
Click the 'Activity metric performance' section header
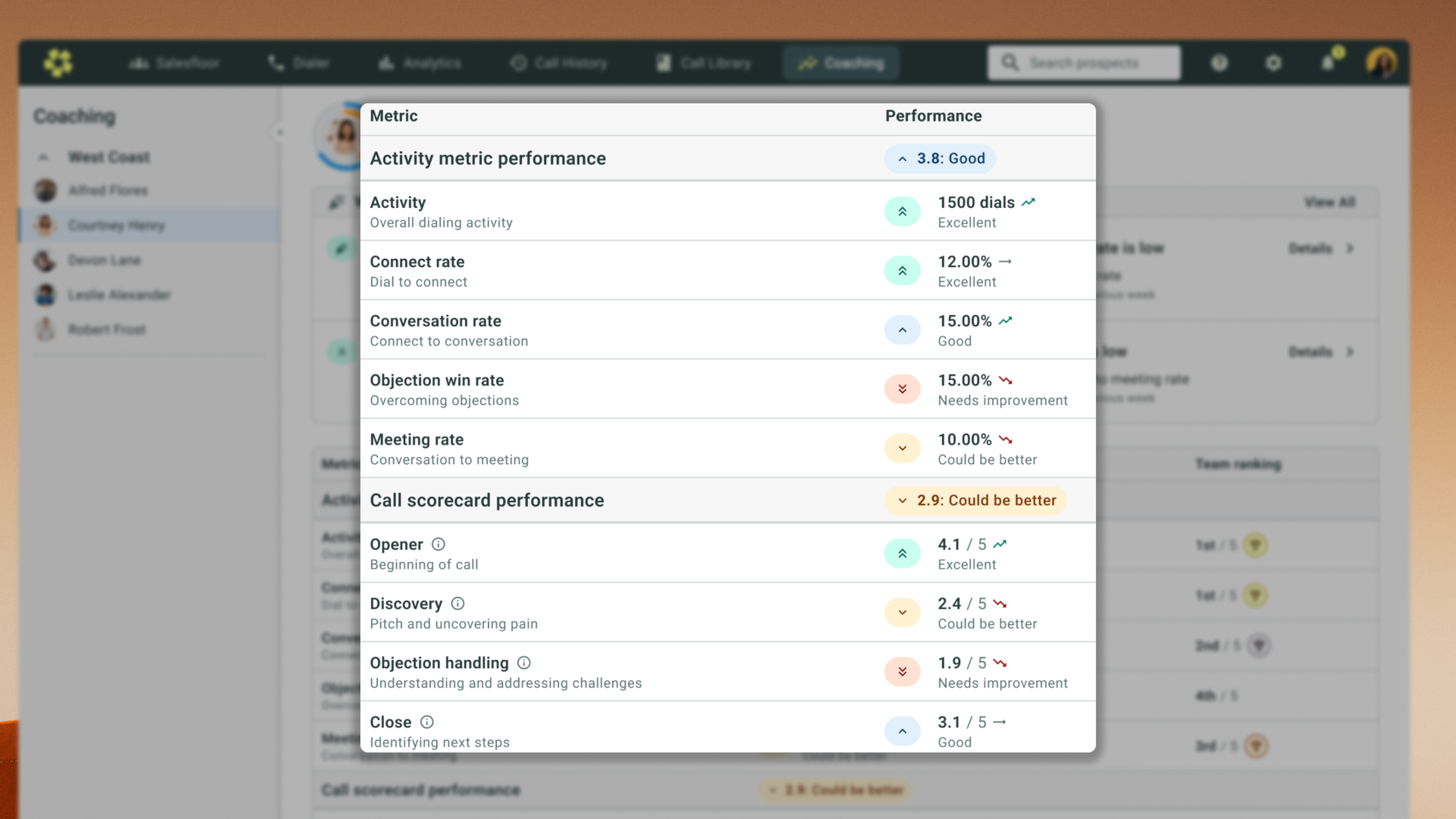click(x=488, y=158)
